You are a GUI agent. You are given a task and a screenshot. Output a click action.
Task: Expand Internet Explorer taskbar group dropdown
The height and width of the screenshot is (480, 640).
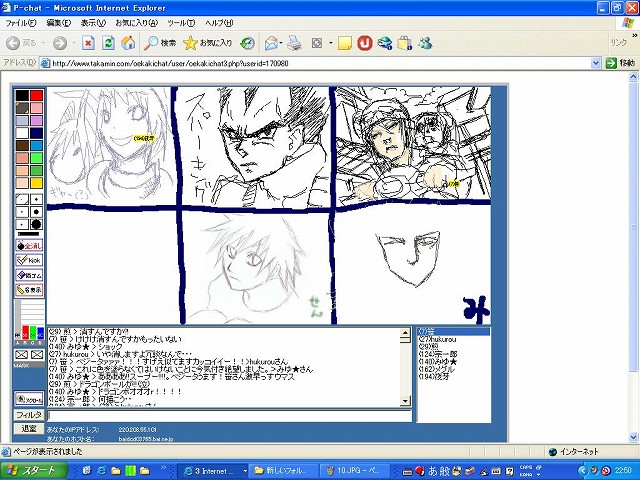coord(245,471)
